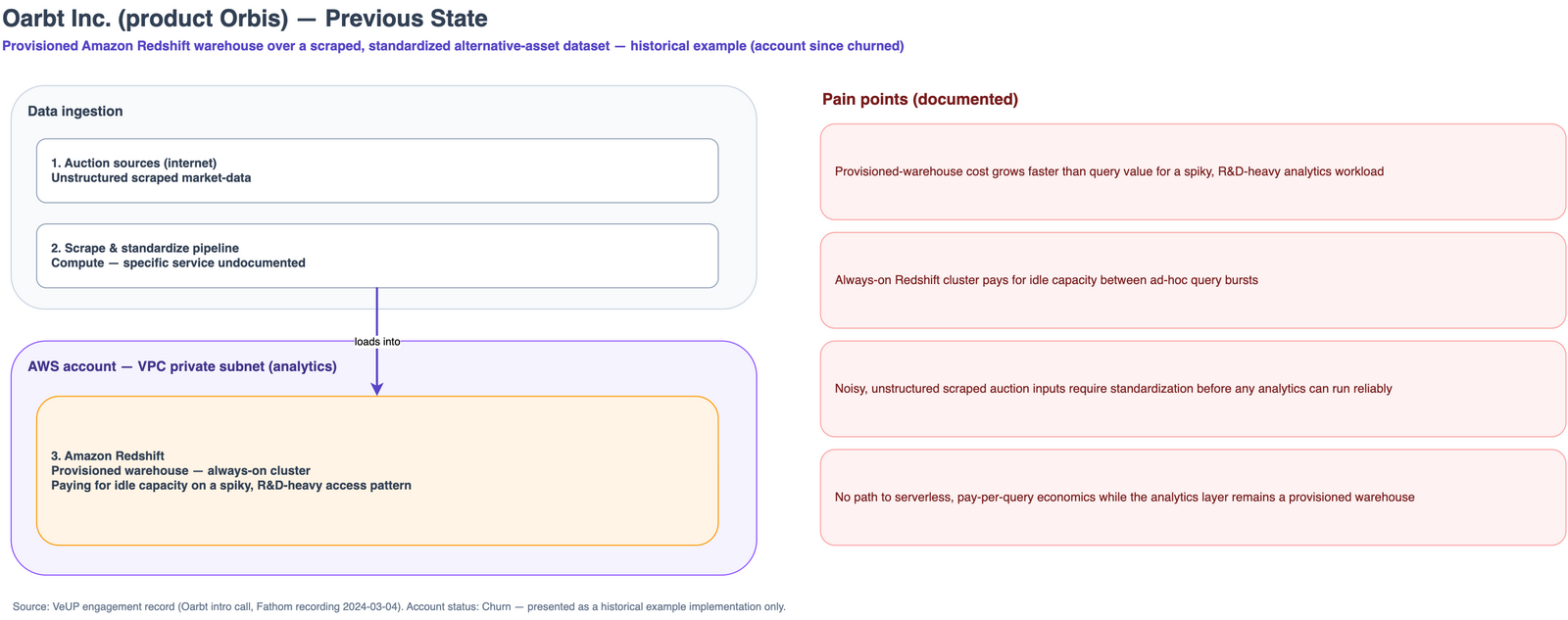Select the always-on Redshift idle capacity card
The height and width of the screenshot is (620, 1568).
coord(1193,280)
